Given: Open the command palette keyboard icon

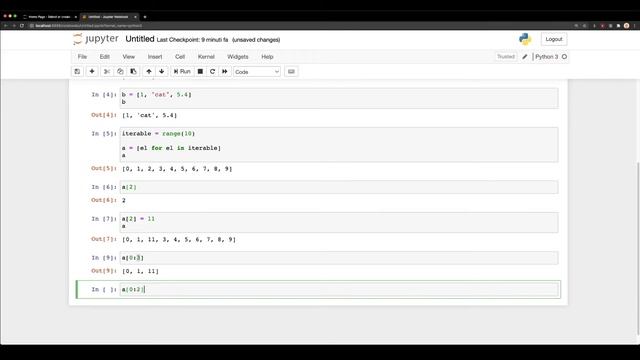Looking at the screenshot, I should pyautogui.click(x=291, y=71).
